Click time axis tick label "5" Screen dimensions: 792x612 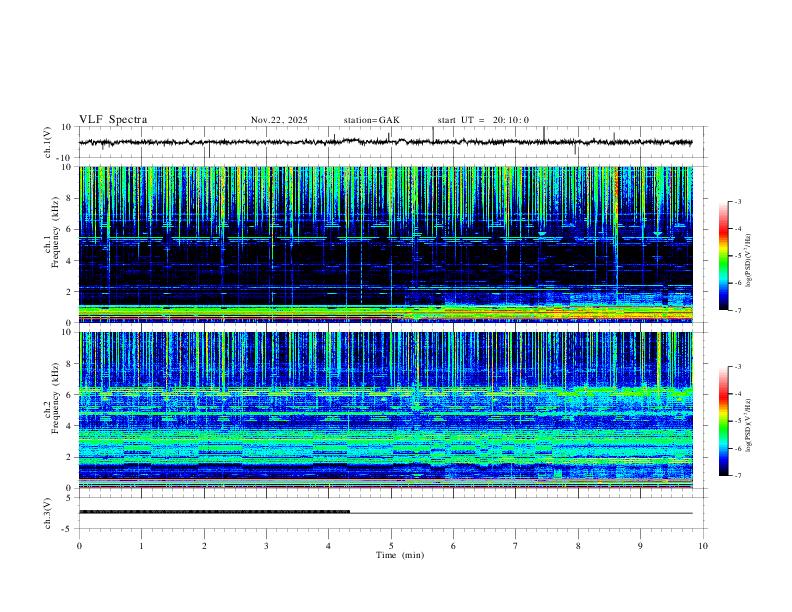[391, 546]
